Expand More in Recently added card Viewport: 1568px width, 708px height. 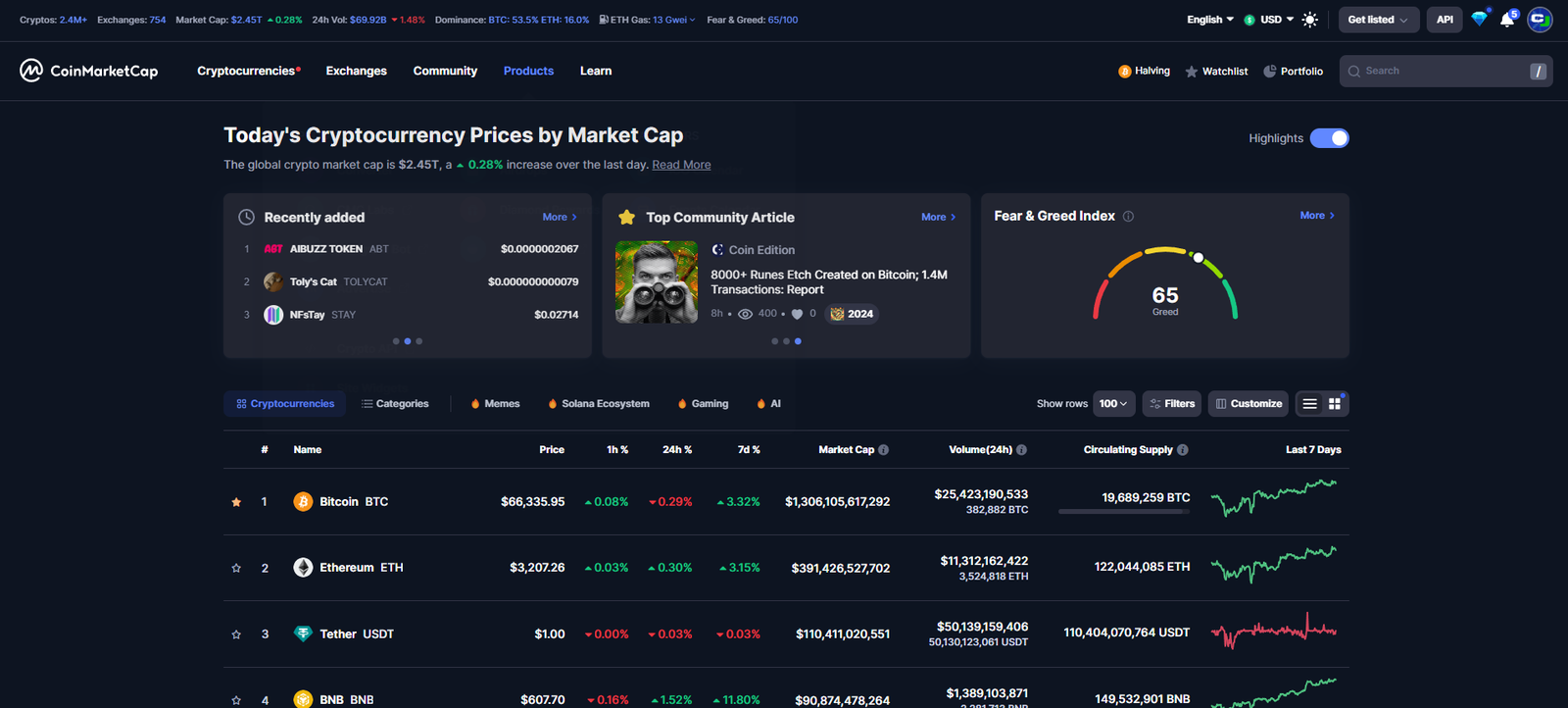560,217
